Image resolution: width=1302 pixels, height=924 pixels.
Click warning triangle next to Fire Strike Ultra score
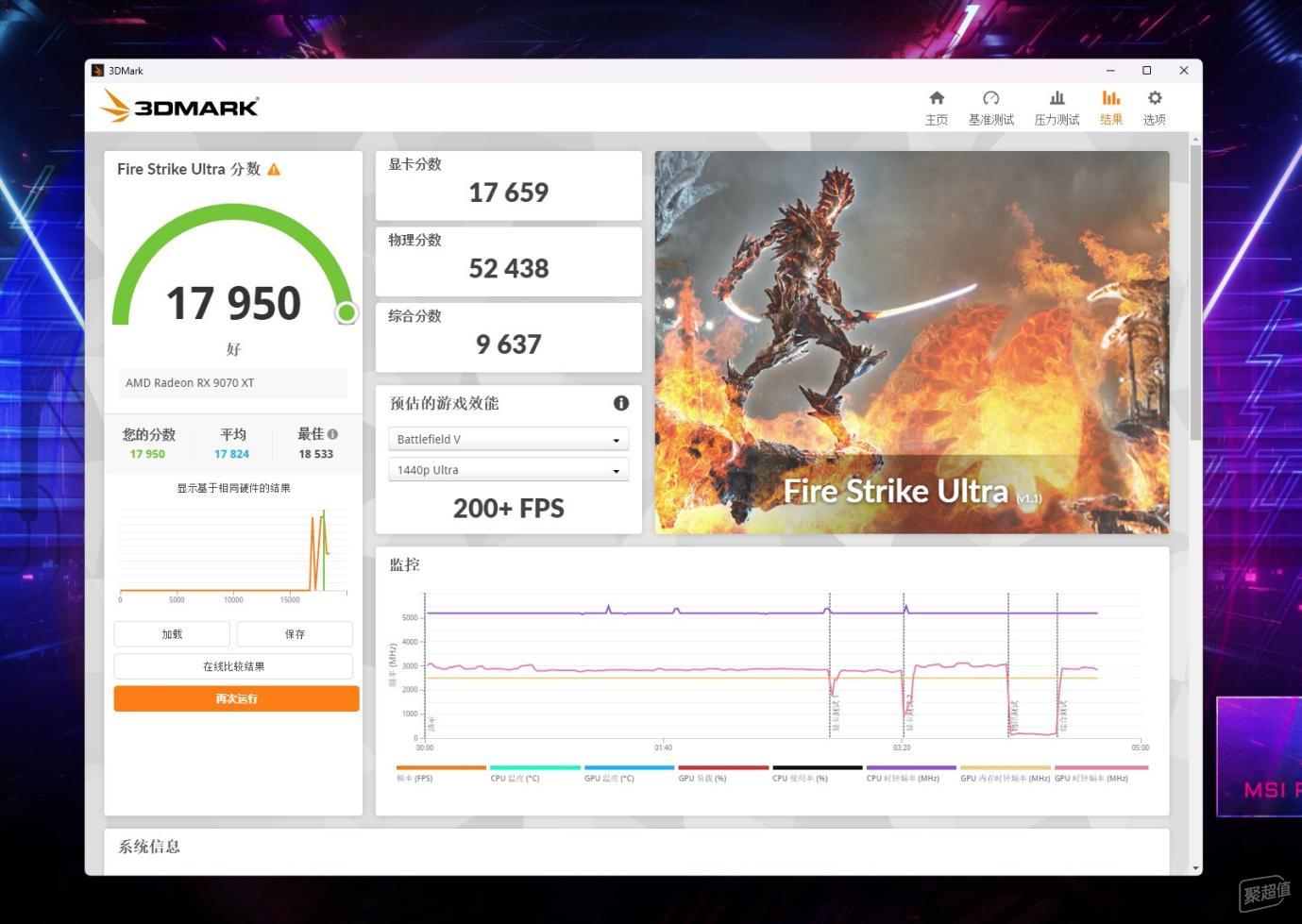(x=274, y=170)
